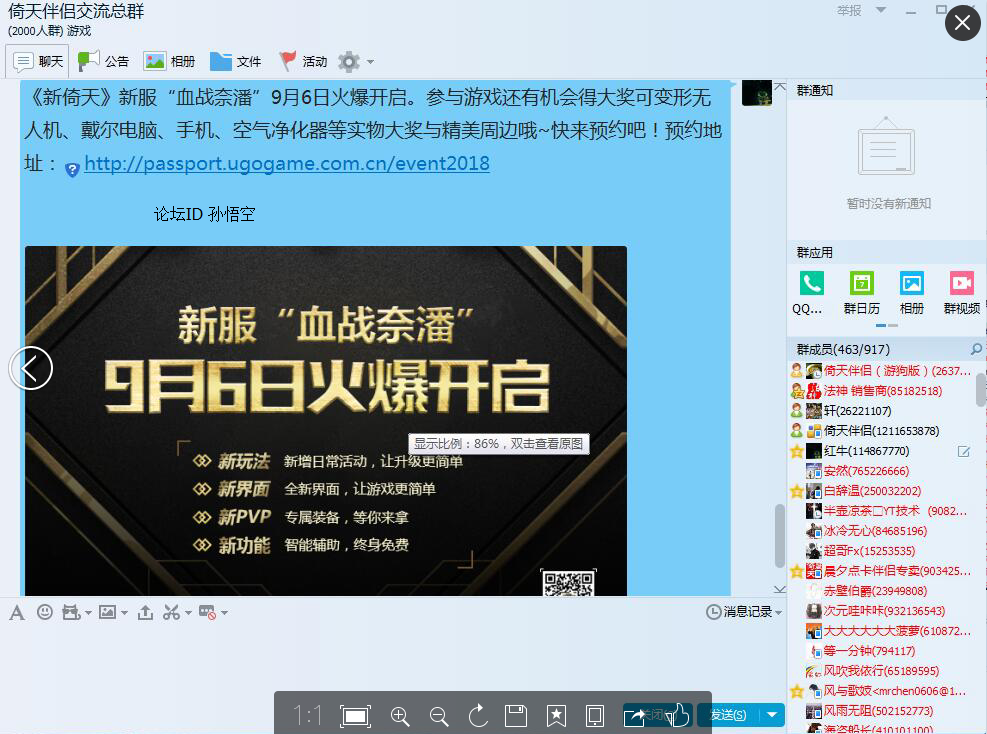The image size is (987, 734).
Task: Click the scissors screenshot icon
Action: (171, 613)
